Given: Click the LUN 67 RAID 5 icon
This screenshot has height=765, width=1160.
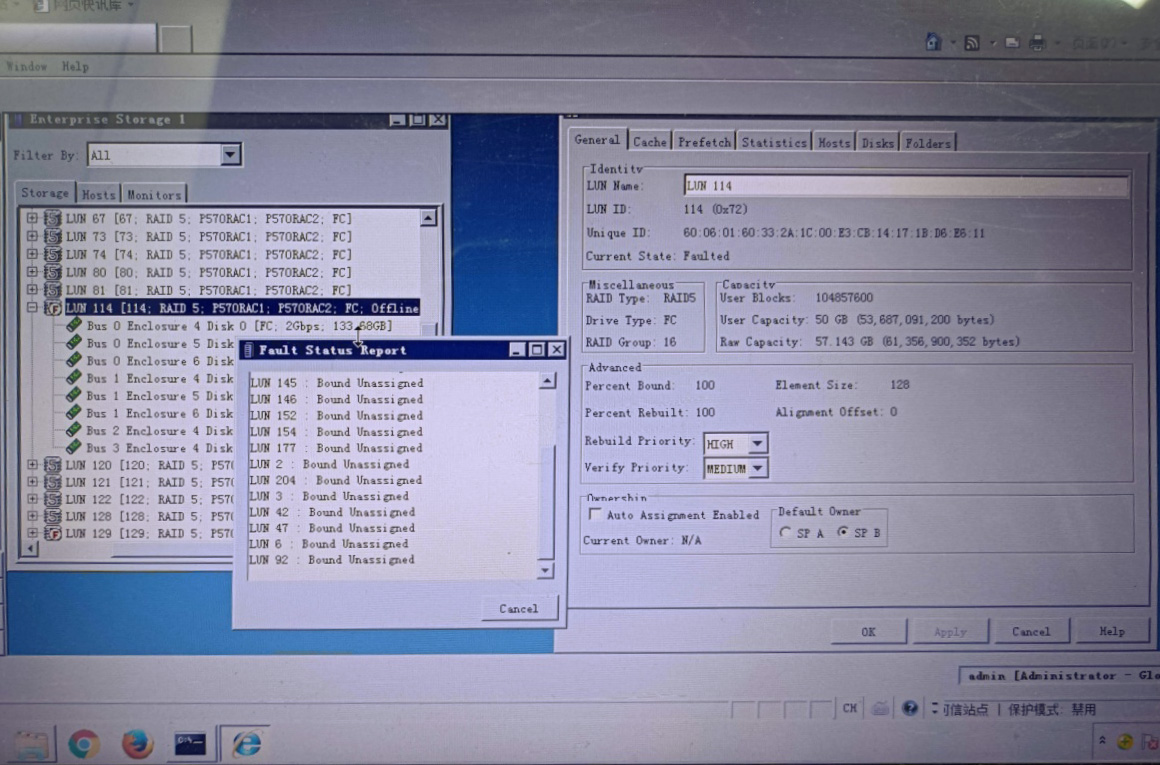Looking at the screenshot, I should tap(53, 219).
